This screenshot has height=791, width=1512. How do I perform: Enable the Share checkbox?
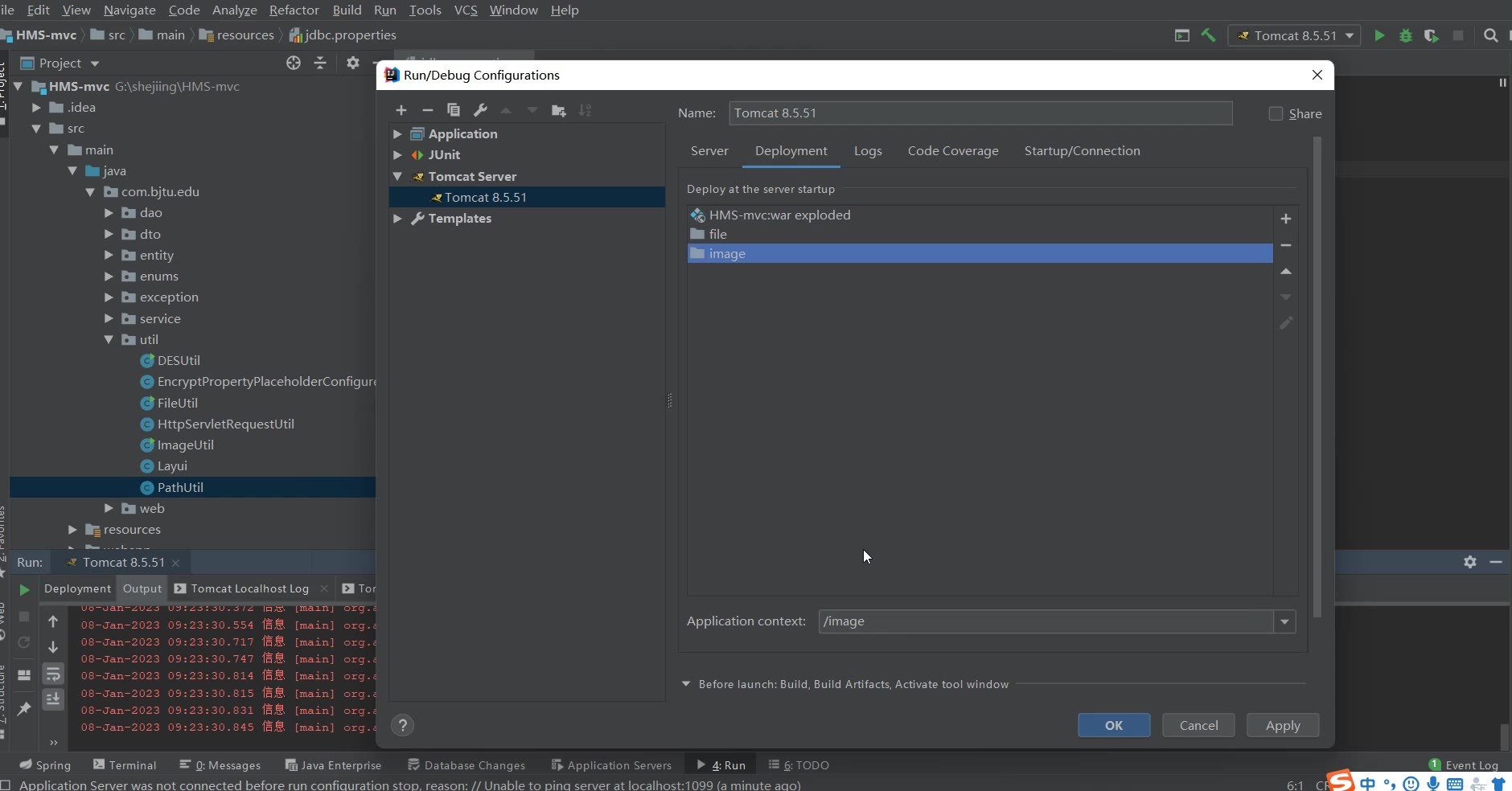pos(1276,114)
